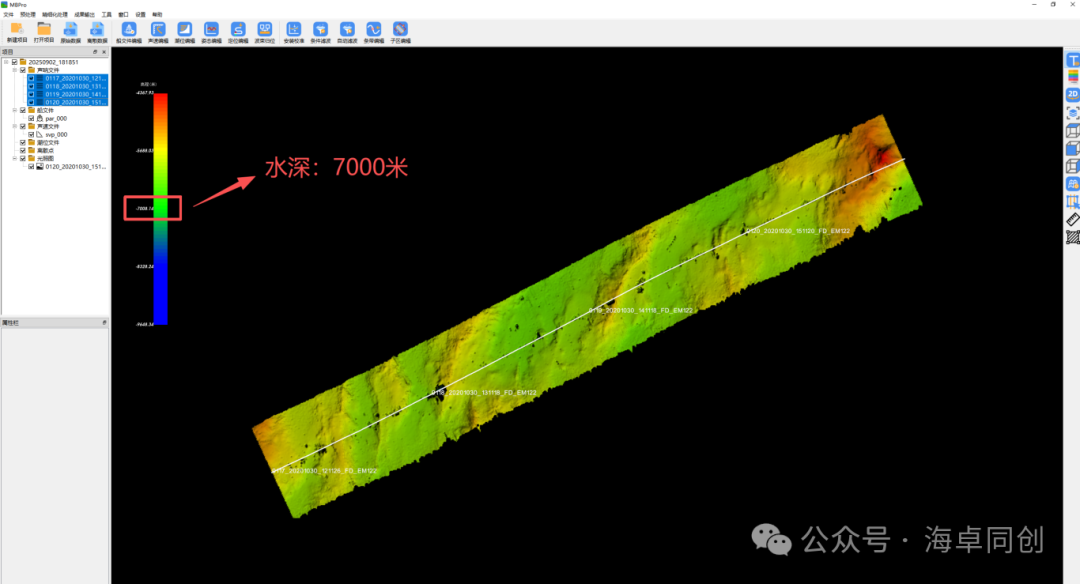Close the 项目 panel
This screenshot has height=584, width=1080.
click(105, 51)
